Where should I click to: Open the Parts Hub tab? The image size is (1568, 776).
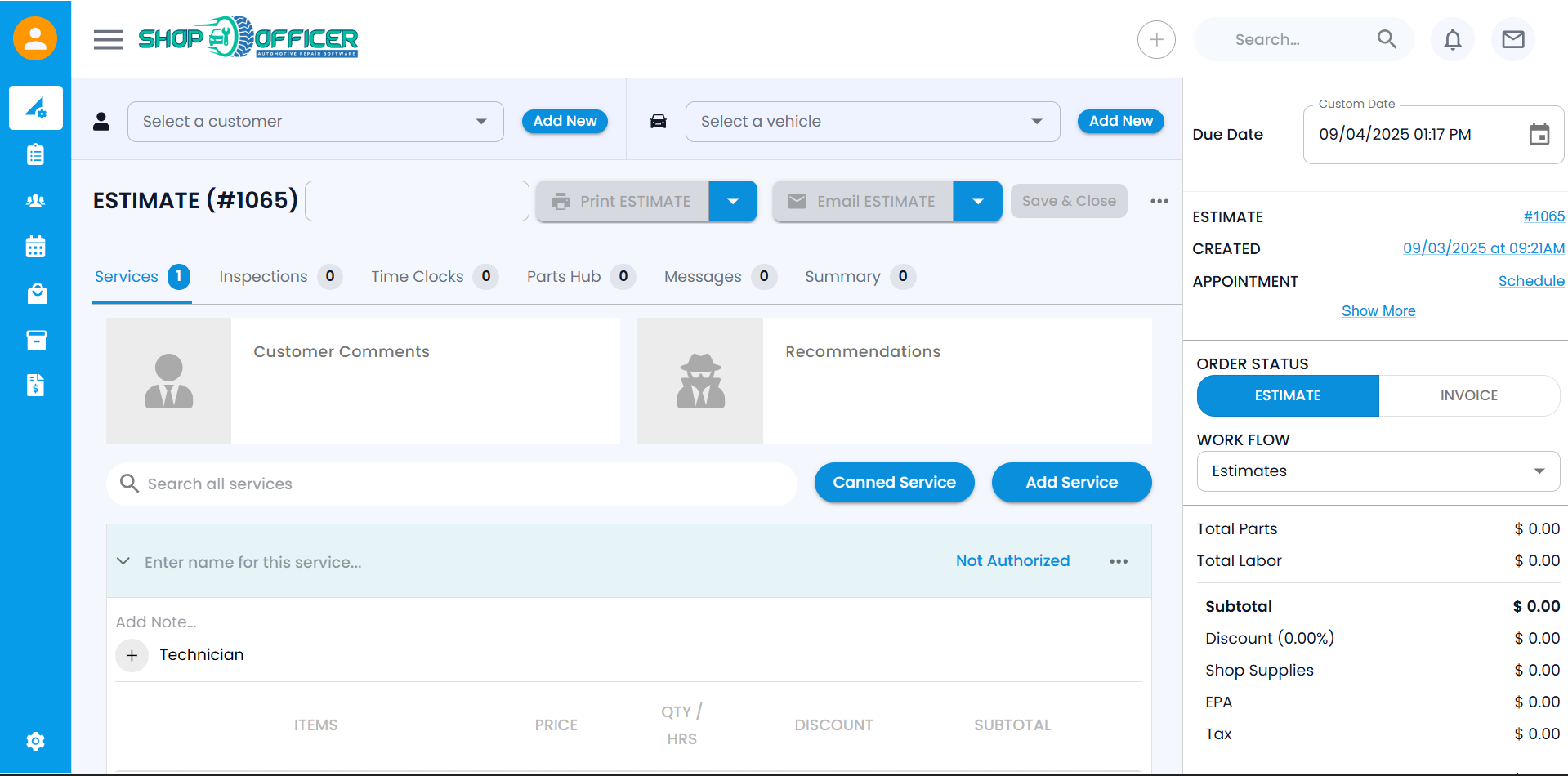(x=564, y=277)
